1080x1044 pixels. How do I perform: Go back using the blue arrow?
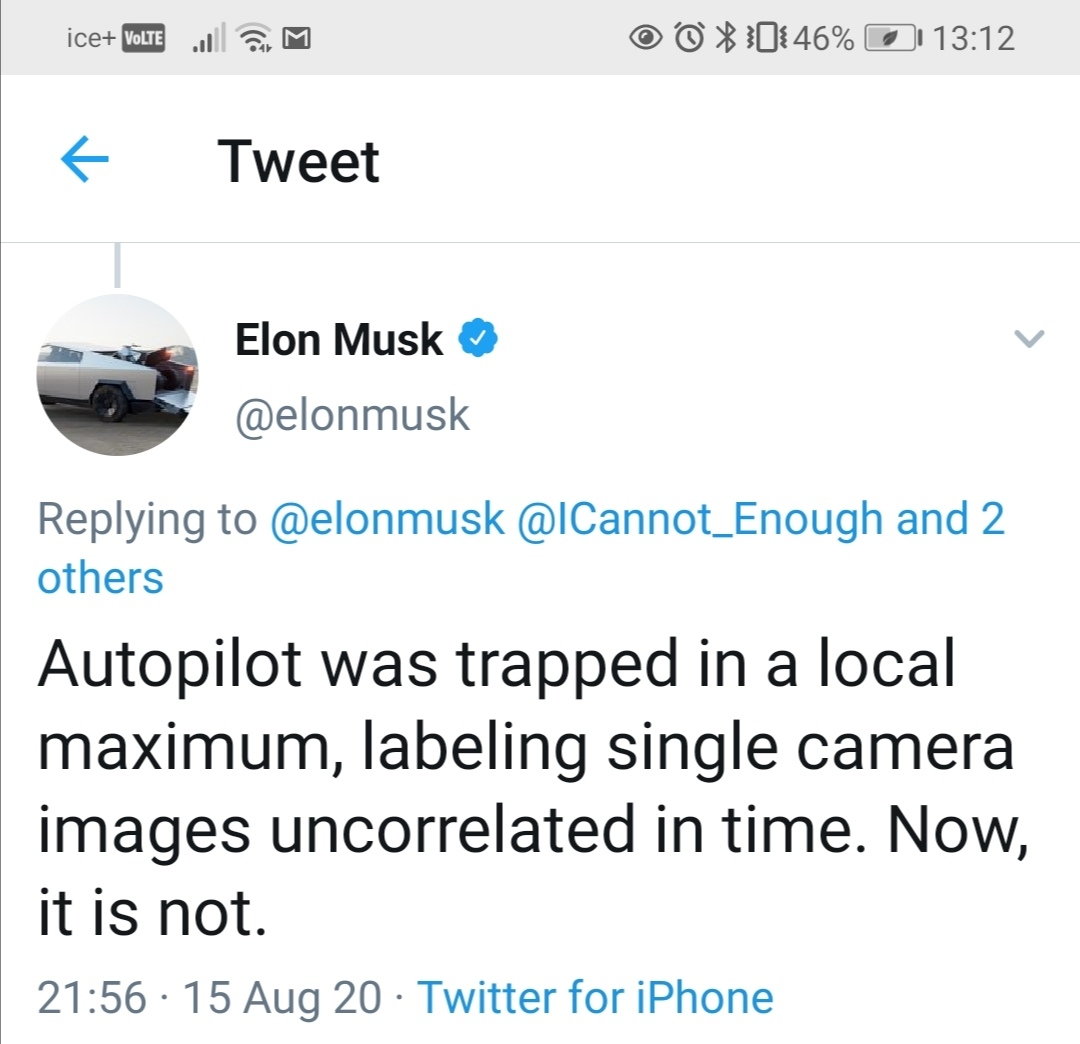pos(85,159)
